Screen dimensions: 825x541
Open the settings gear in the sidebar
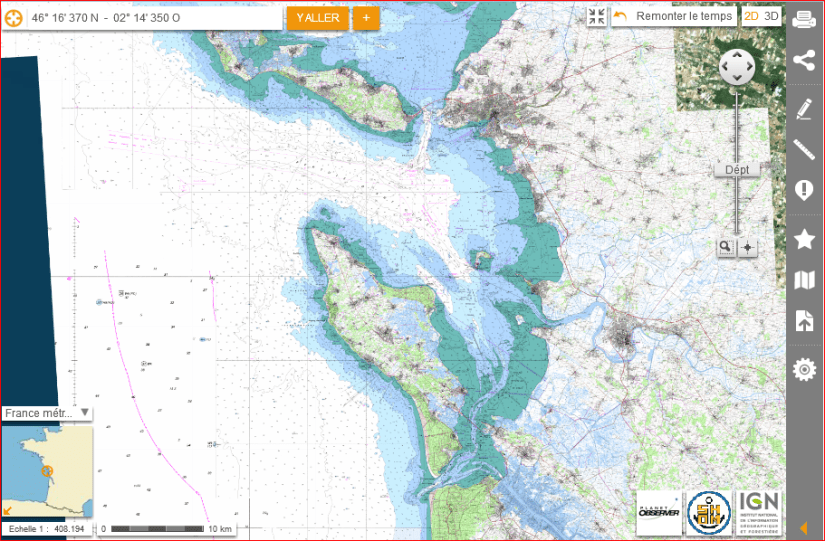pyautogui.click(x=804, y=370)
